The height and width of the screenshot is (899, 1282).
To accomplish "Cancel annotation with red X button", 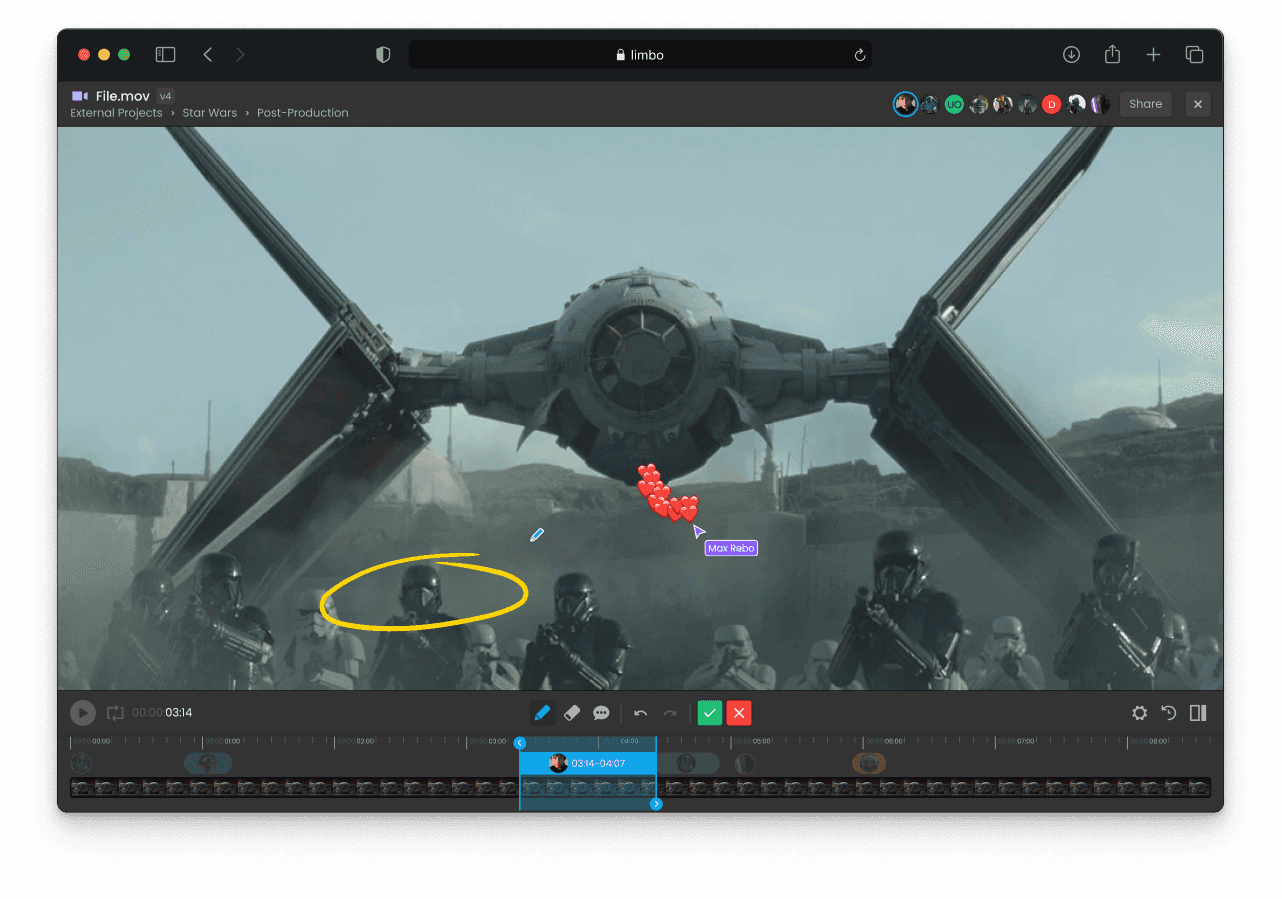I will coord(739,713).
